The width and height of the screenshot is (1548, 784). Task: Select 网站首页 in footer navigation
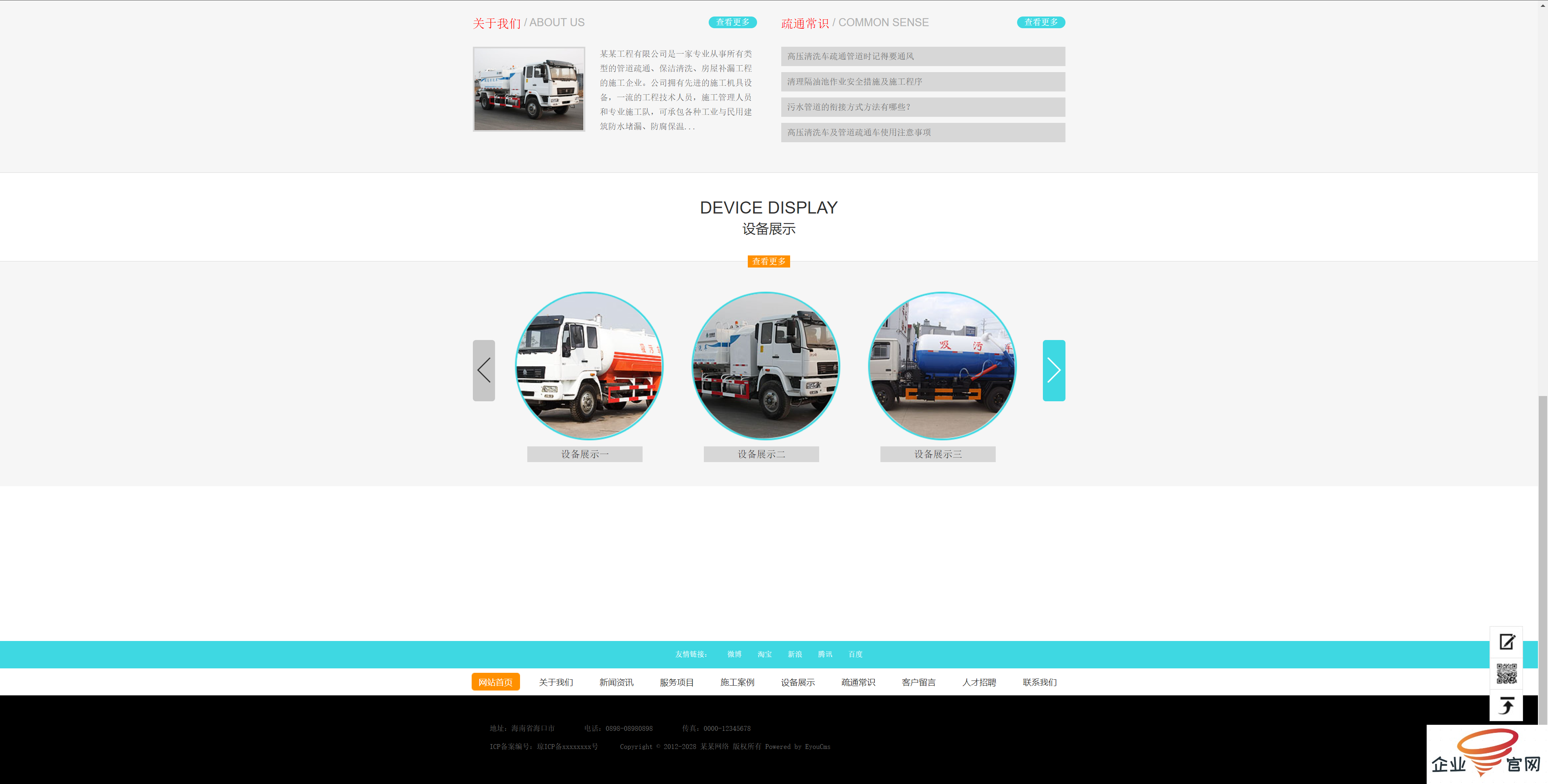click(496, 682)
